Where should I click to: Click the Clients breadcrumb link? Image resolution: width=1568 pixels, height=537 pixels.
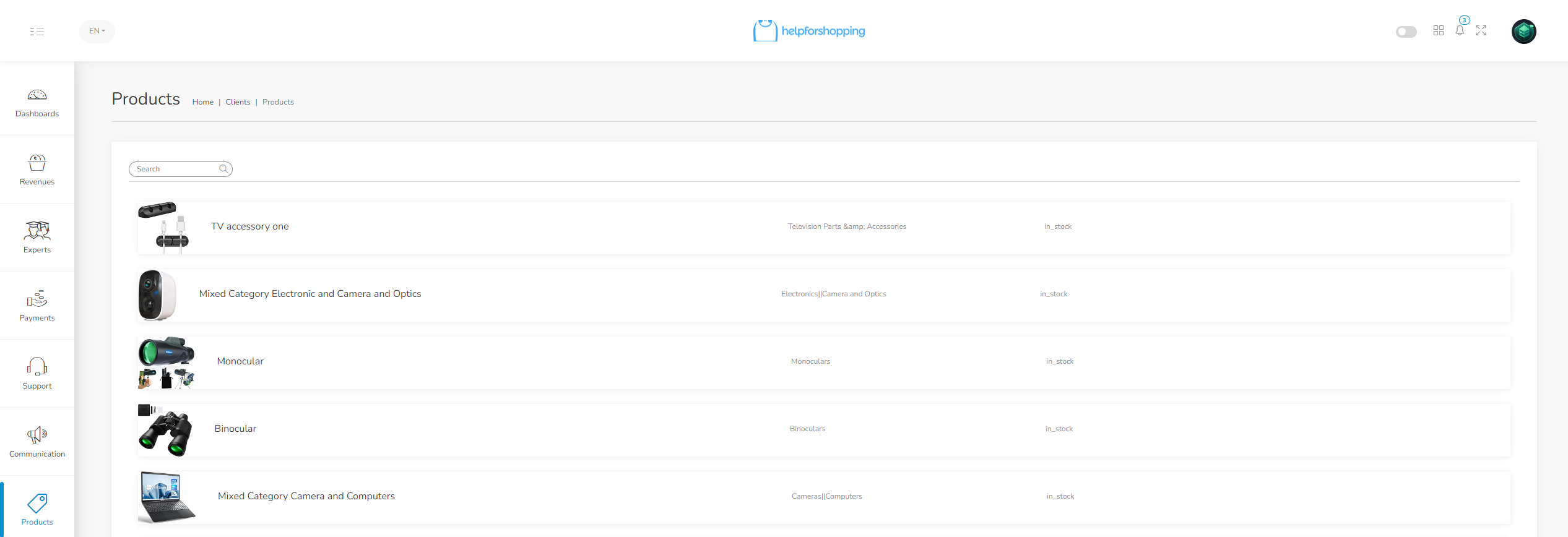pos(238,102)
